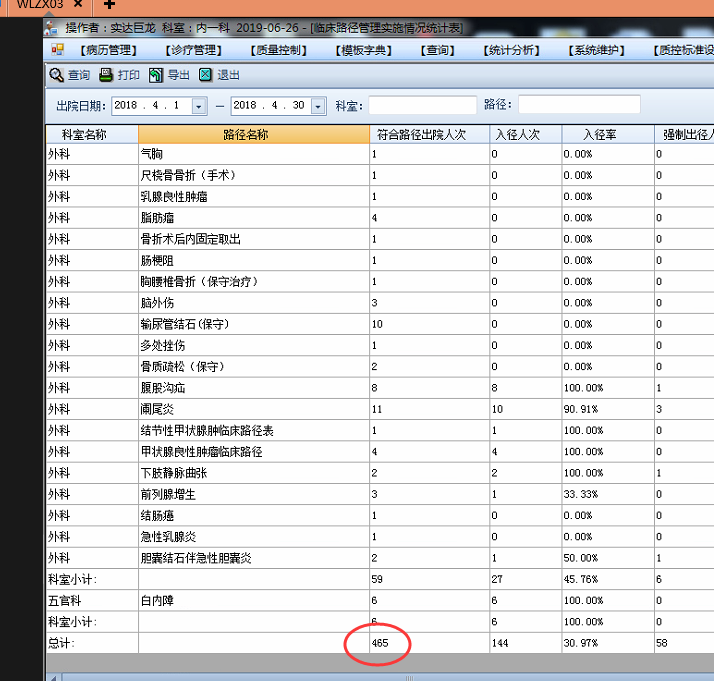This screenshot has width=714, height=681.
Task: Click the 查询 button label in toolbar
Action: tap(79, 75)
